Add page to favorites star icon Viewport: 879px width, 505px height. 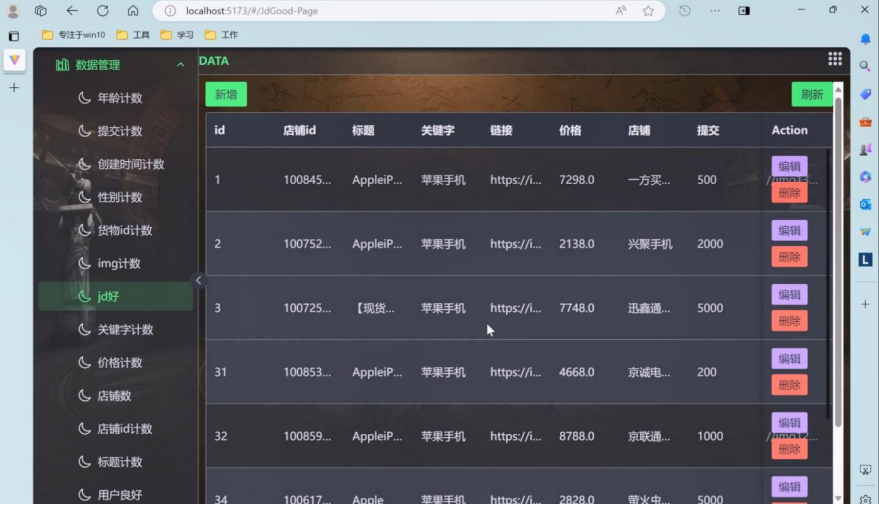[648, 11]
